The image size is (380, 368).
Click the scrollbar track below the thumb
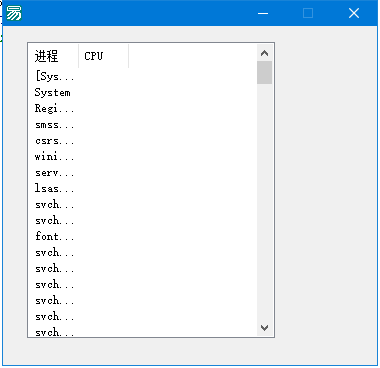(265, 202)
